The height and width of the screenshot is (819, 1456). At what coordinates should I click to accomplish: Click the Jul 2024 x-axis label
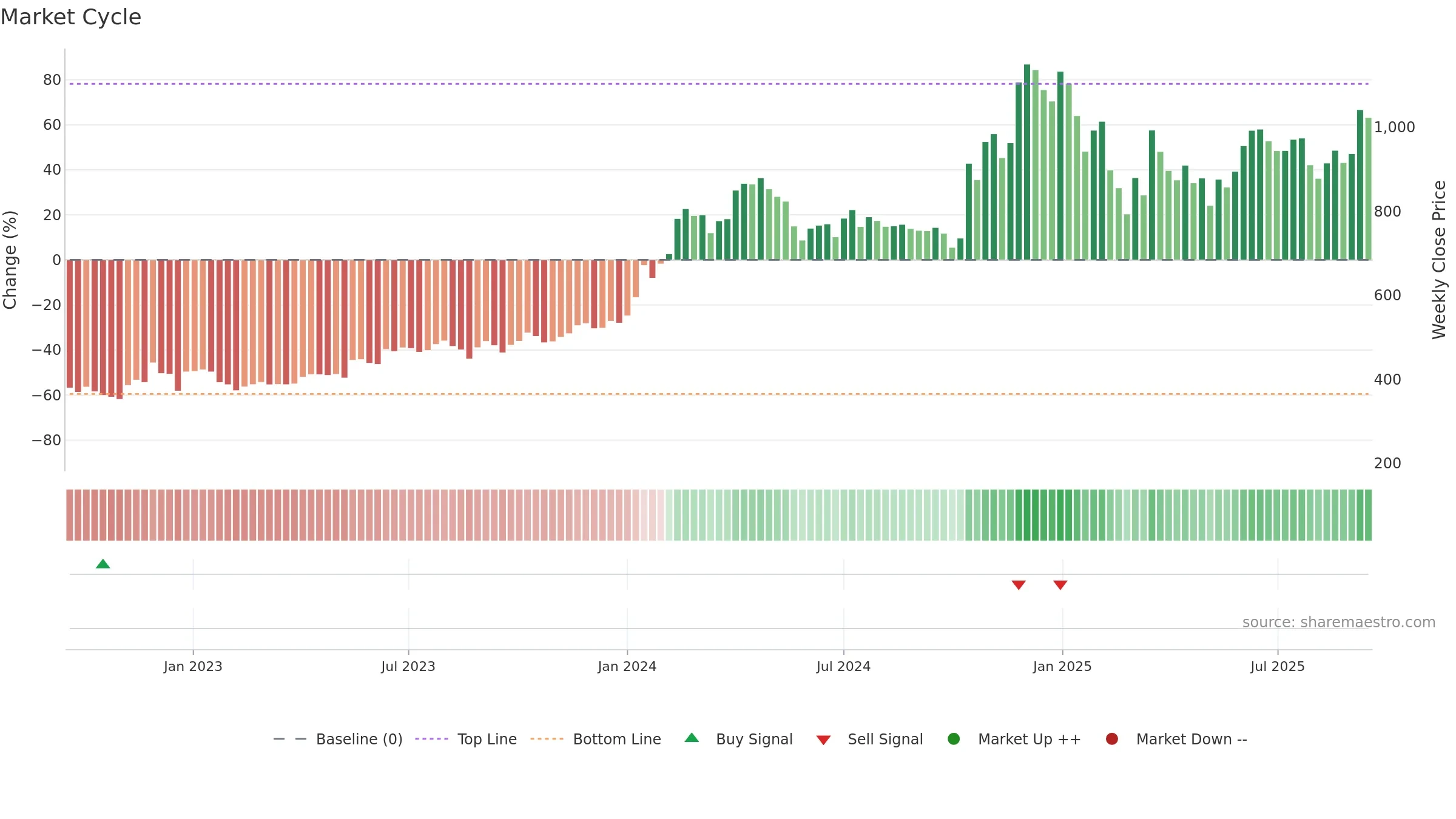(x=843, y=666)
